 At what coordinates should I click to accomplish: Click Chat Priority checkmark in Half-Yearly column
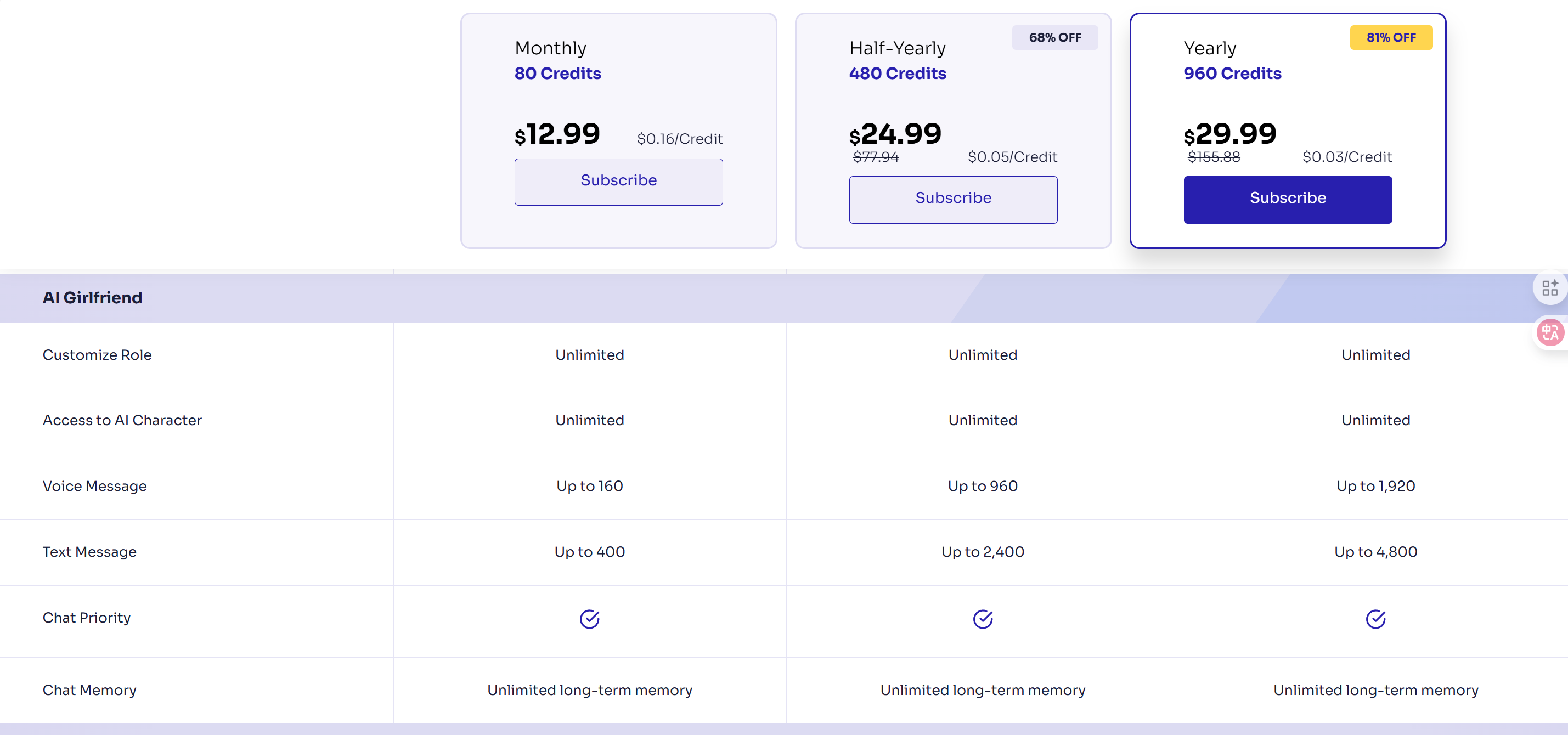coord(983,619)
